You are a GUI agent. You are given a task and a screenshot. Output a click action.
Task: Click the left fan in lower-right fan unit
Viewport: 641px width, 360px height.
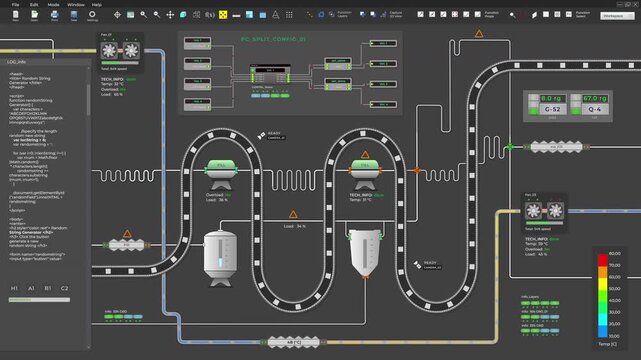533,211
